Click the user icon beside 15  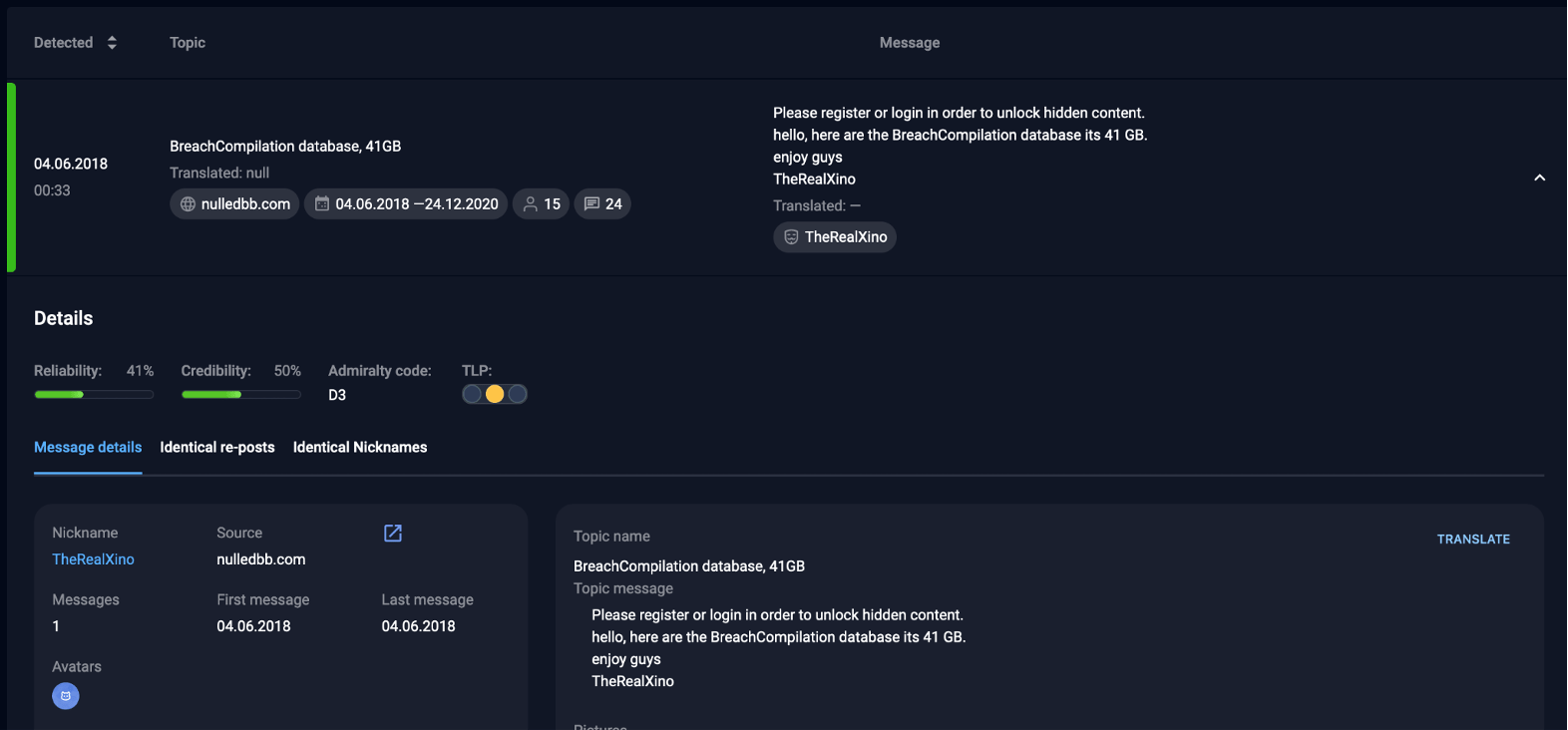(x=531, y=203)
